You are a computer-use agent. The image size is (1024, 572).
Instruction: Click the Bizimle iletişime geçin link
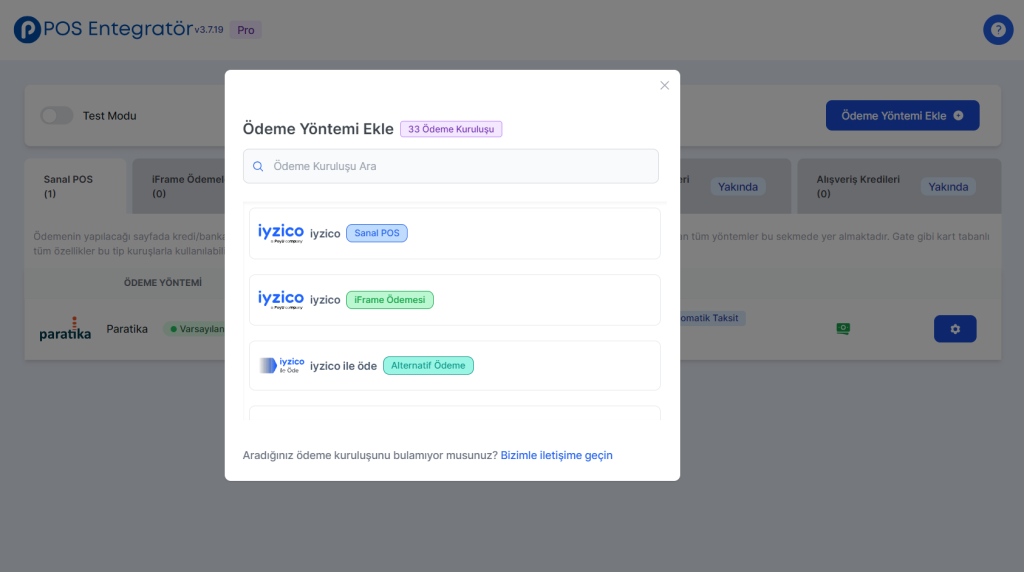coord(556,455)
